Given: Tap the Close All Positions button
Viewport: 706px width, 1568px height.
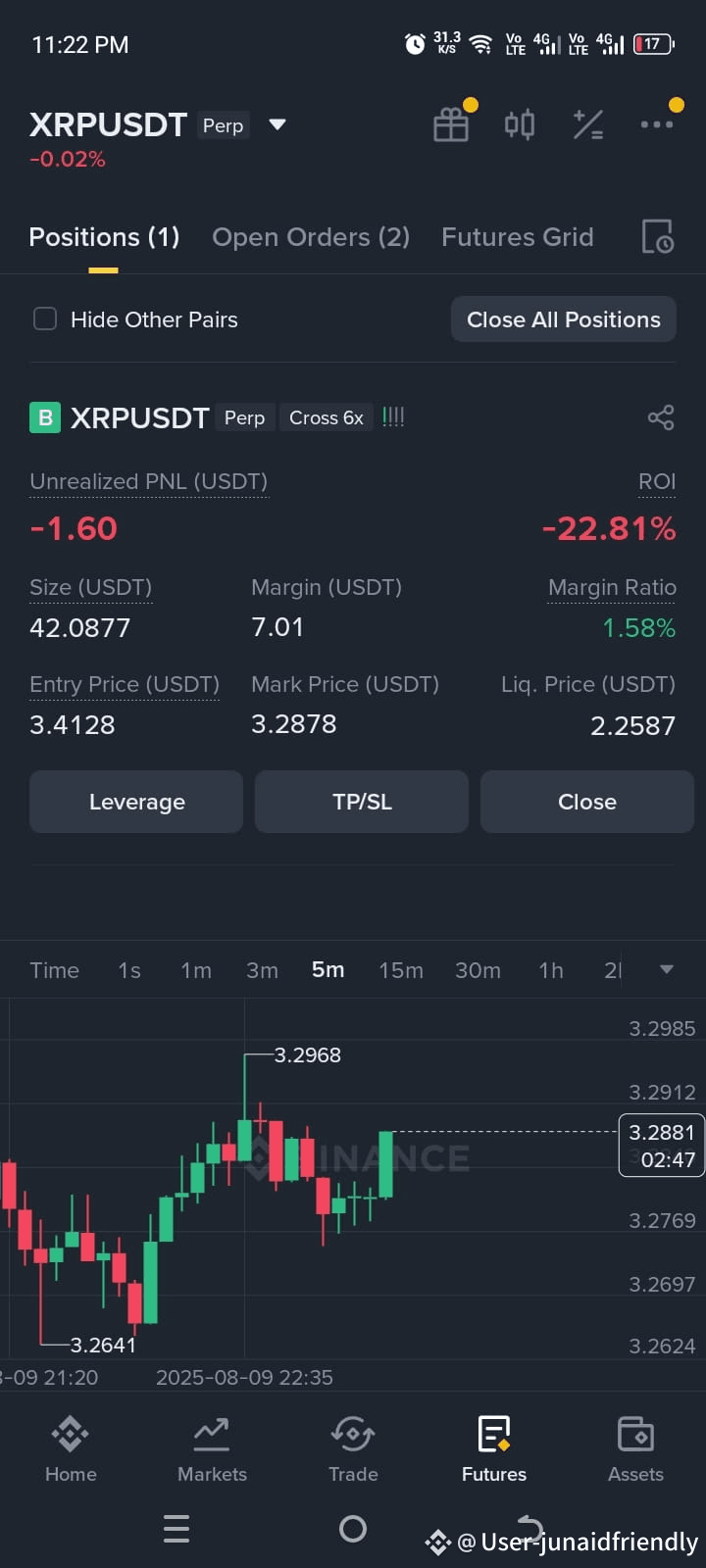Looking at the screenshot, I should pyautogui.click(x=564, y=319).
